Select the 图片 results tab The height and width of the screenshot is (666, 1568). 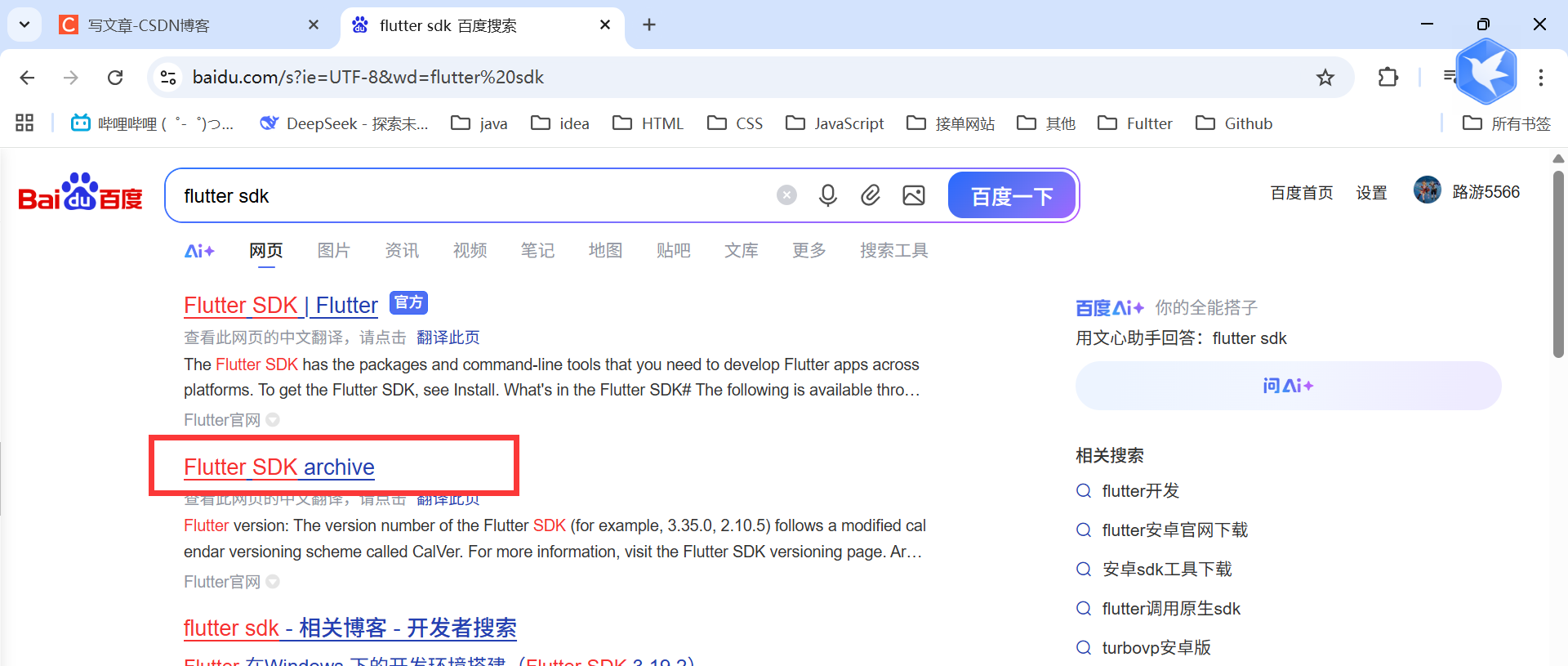334,251
